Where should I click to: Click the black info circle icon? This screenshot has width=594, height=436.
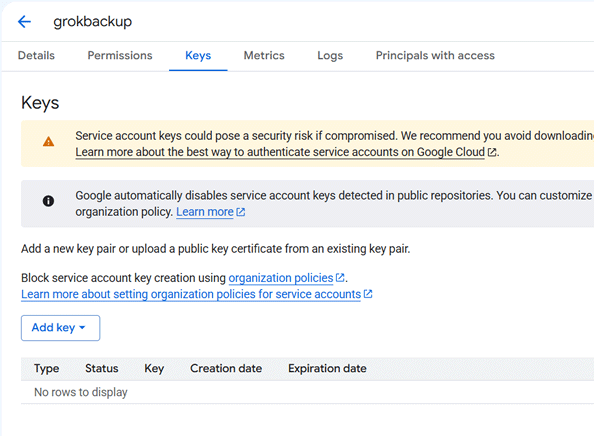click(48, 201)
